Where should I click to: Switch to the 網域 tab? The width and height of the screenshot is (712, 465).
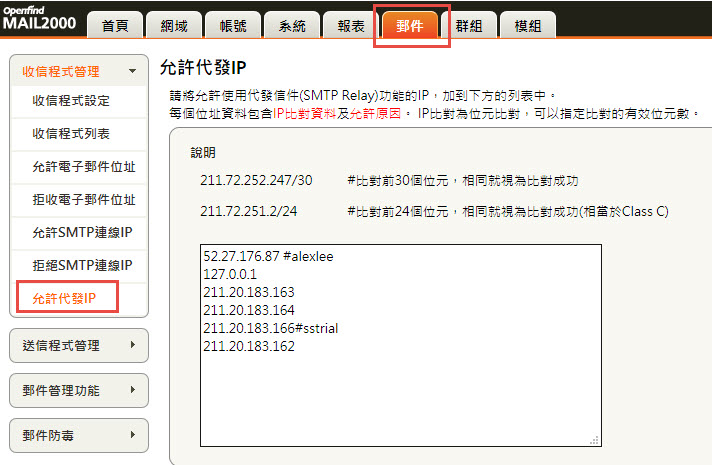174,25
